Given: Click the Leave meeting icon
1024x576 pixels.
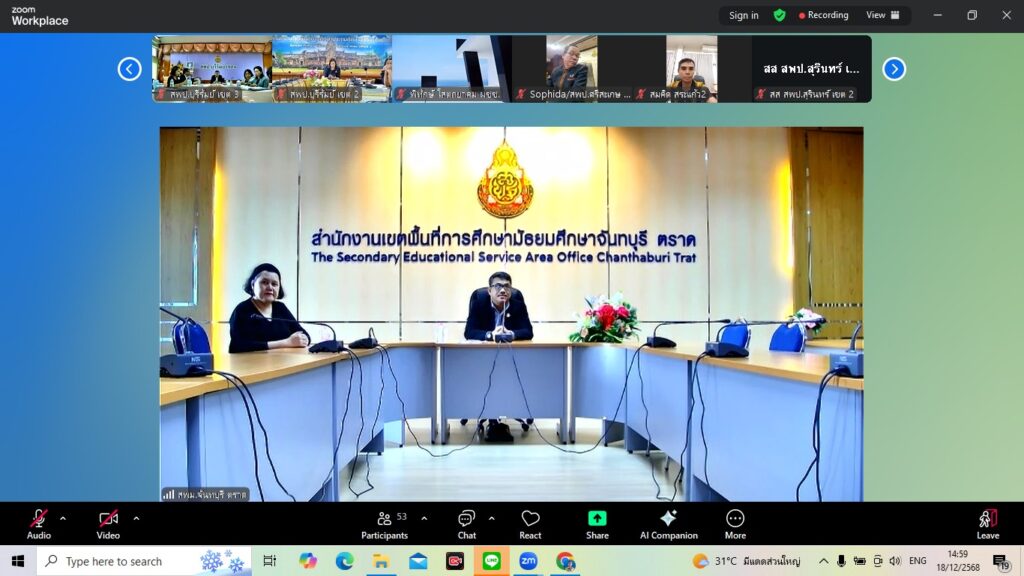Looking at the screenshot, I should [987, 519].
